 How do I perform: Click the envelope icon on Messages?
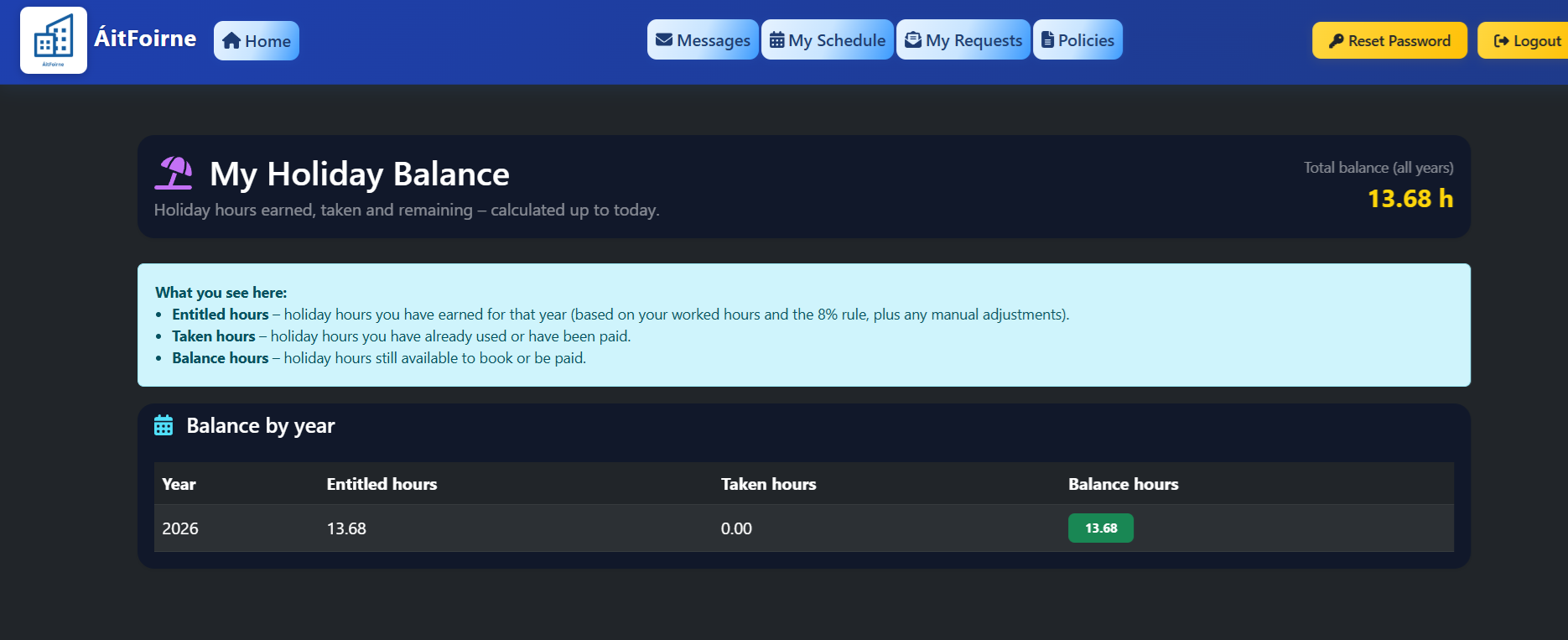664,40
